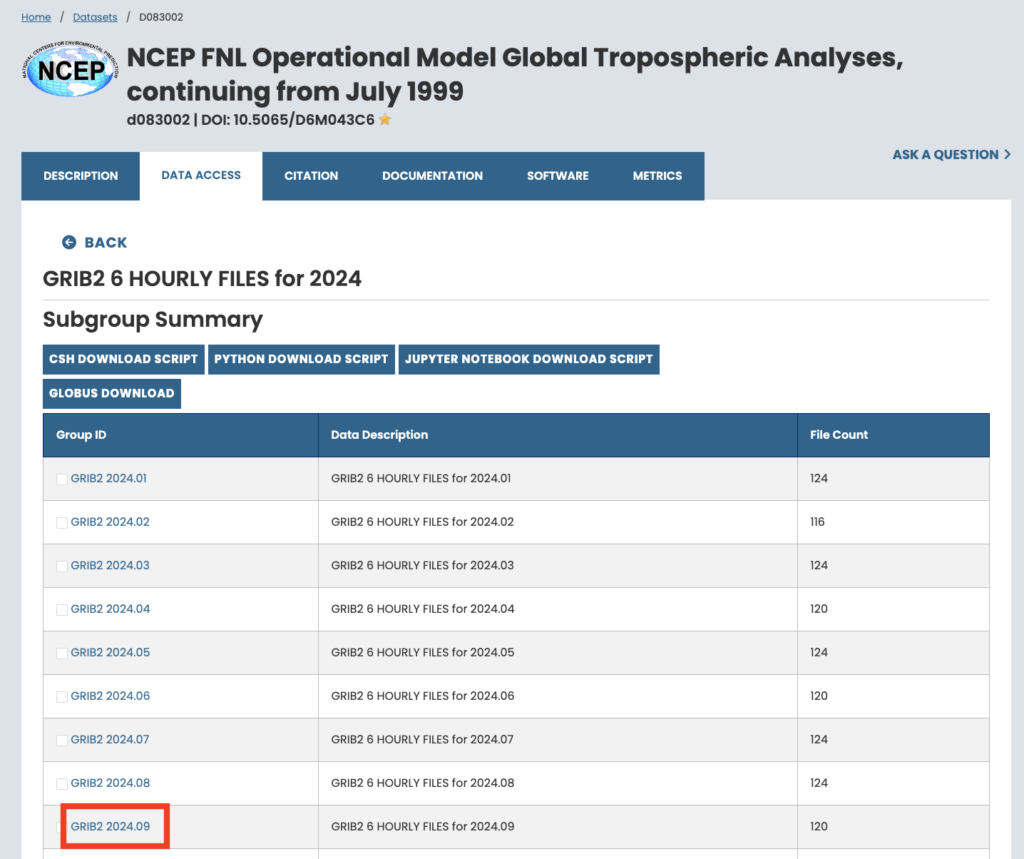Enable the GRIB2 2024.04 row checkbox

(62, 609)
